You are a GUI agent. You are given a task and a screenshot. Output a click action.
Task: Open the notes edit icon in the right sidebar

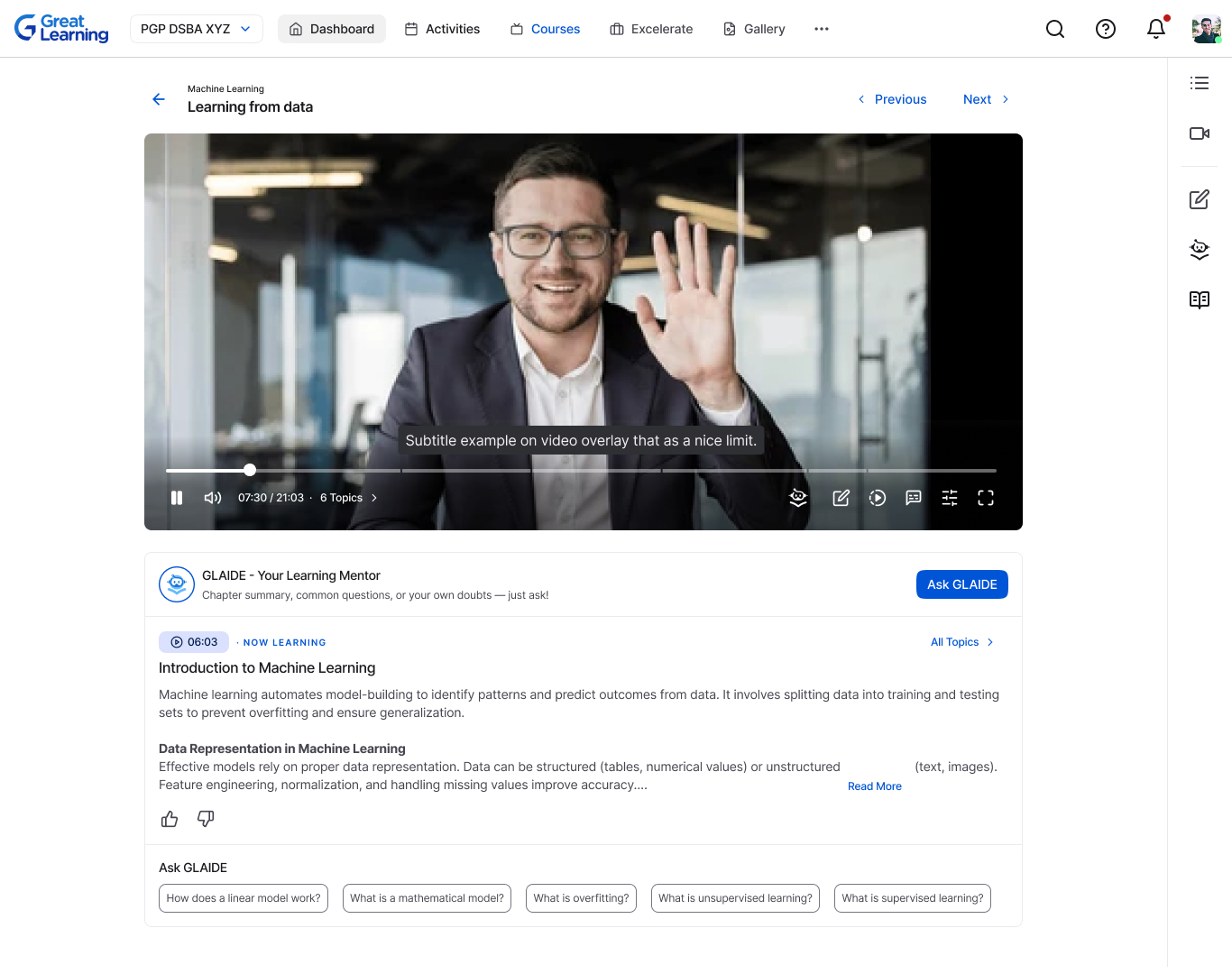[x=1199, y=199]
